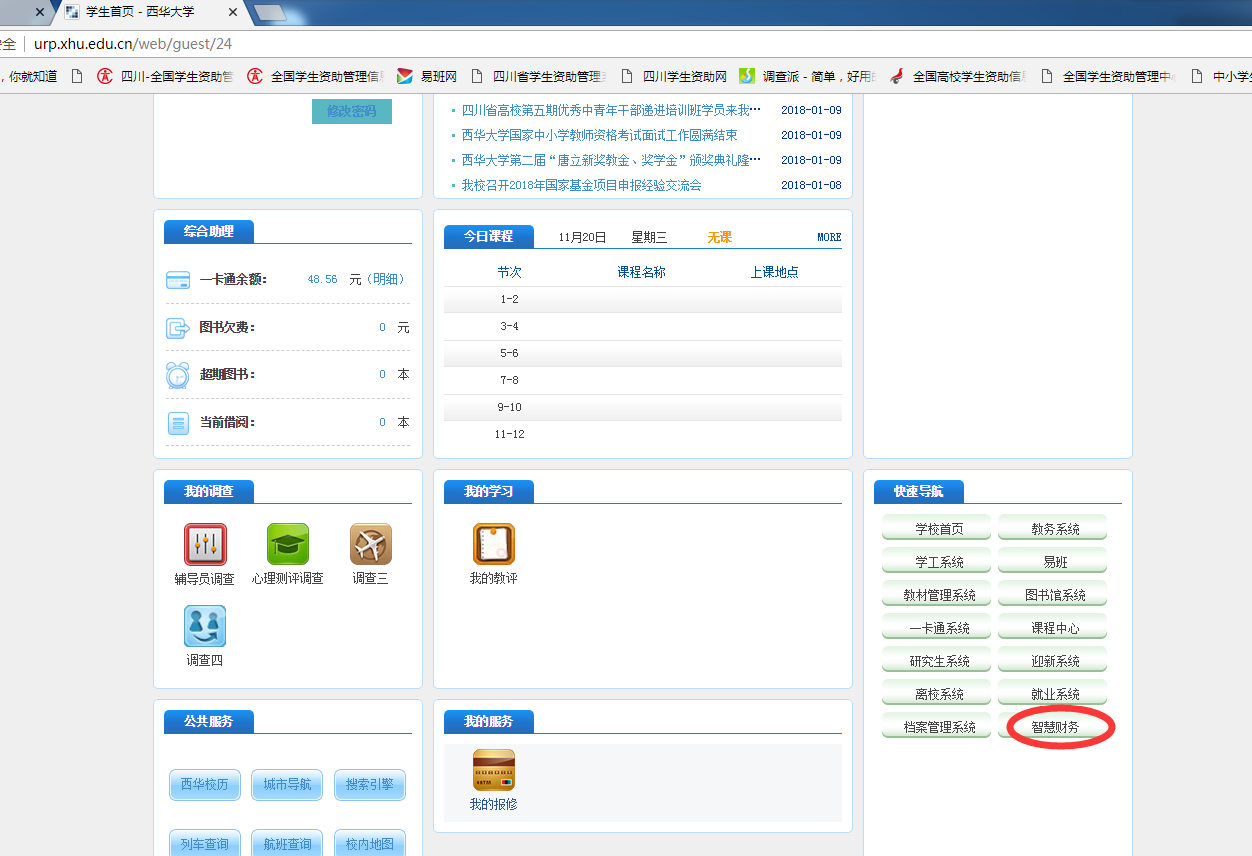Click the 图书欠费 icon
This screenshot has height=856, width=1252.
[178, 328]
